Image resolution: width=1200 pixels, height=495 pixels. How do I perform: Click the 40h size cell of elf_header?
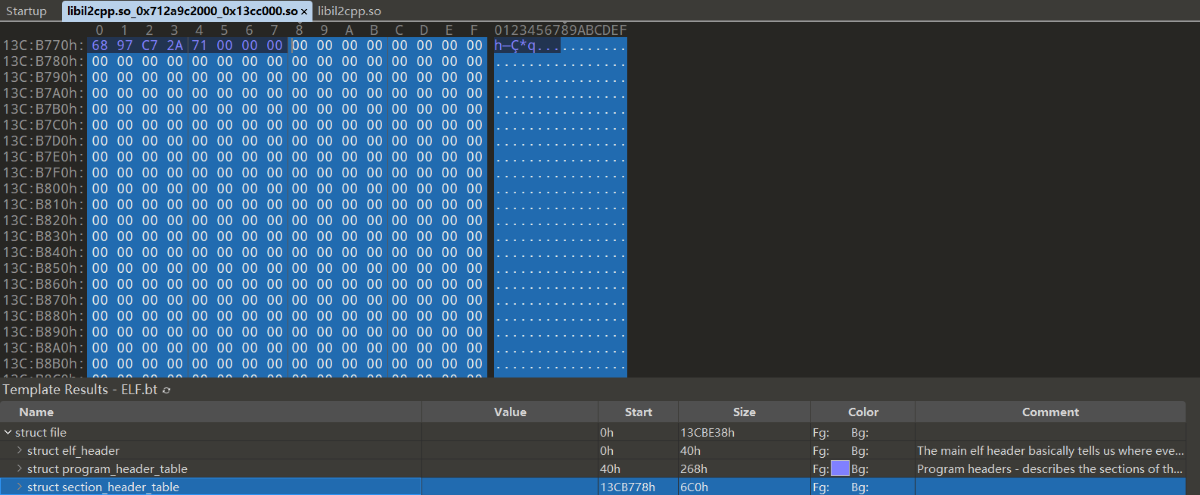(x=691, y=451)
